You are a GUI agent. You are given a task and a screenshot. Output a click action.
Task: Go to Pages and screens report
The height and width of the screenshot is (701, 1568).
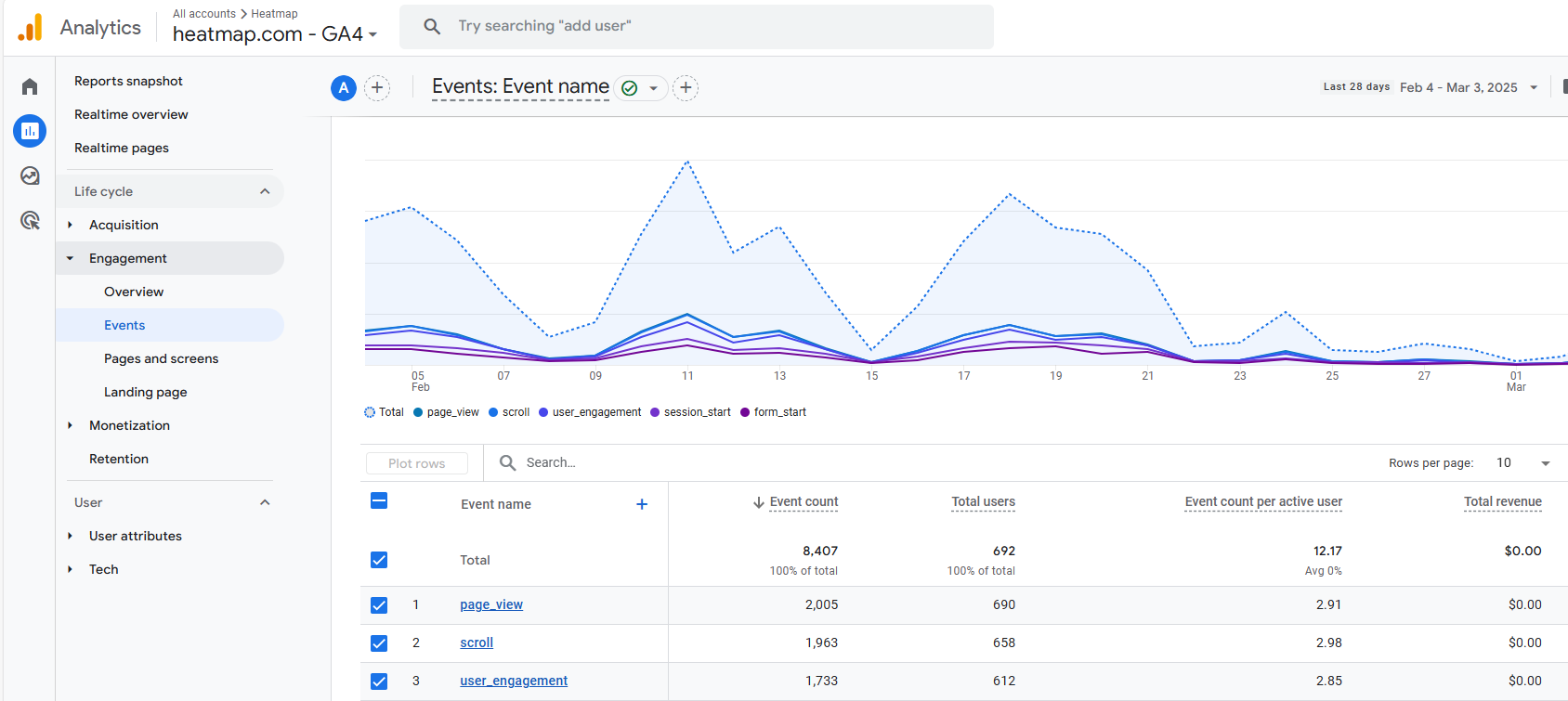click(162, 358)
